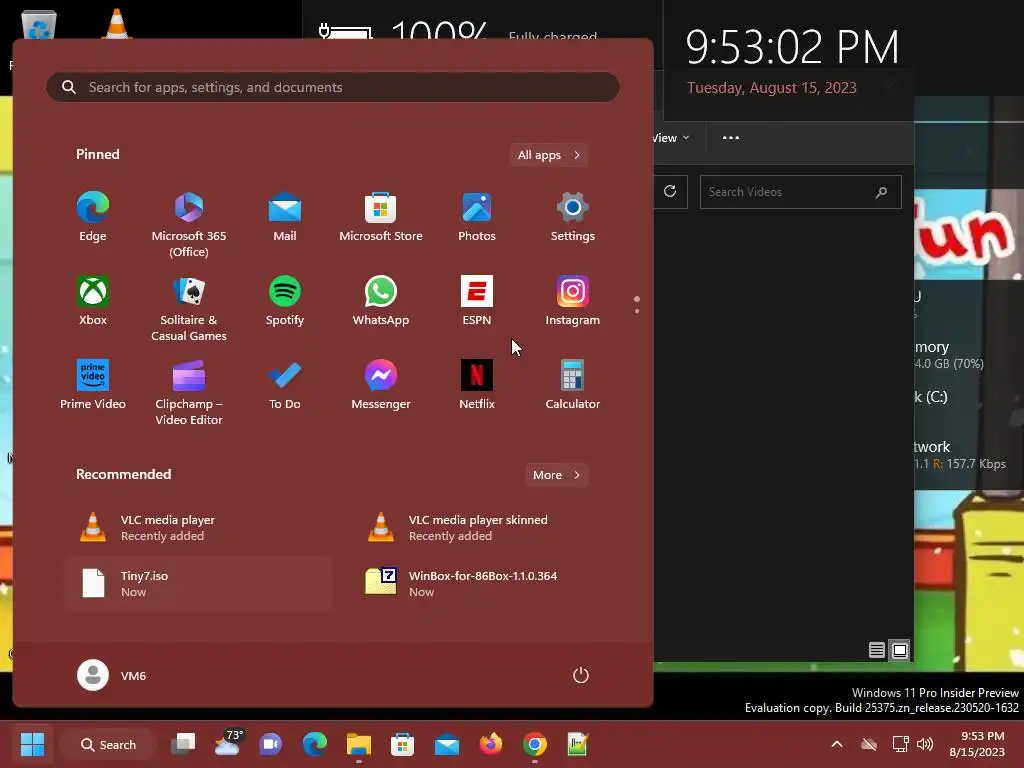
Task: Click the Power button in Start menu
Action: (581, 675)
